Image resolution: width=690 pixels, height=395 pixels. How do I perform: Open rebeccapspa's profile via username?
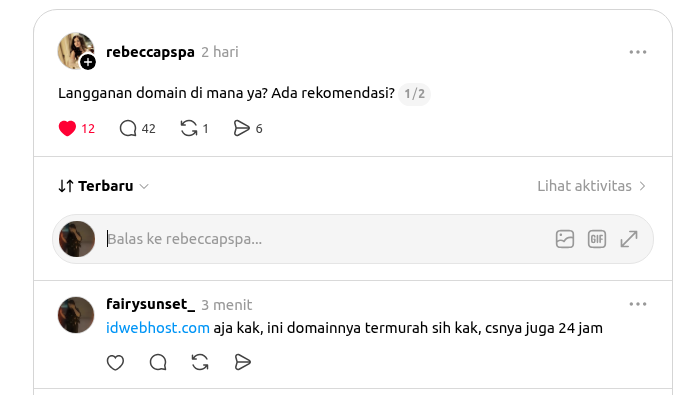(x=150, y=52)
